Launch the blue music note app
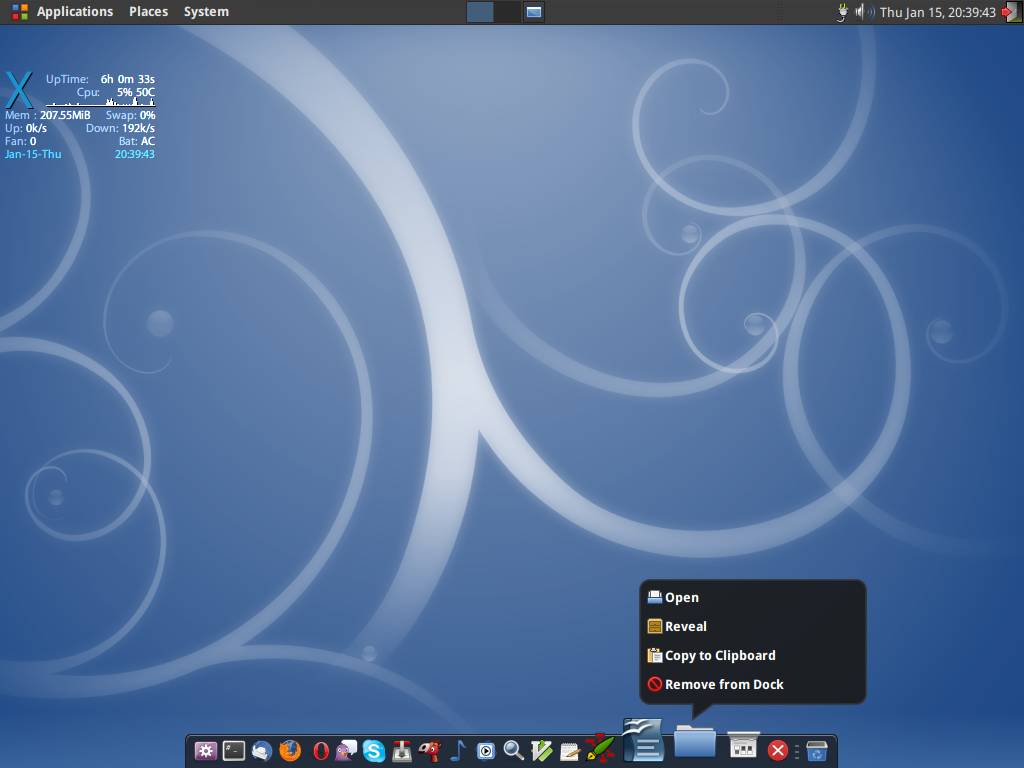Viewport: 1024px width, 768px height. pyautogui.click(x=458, y=751)
